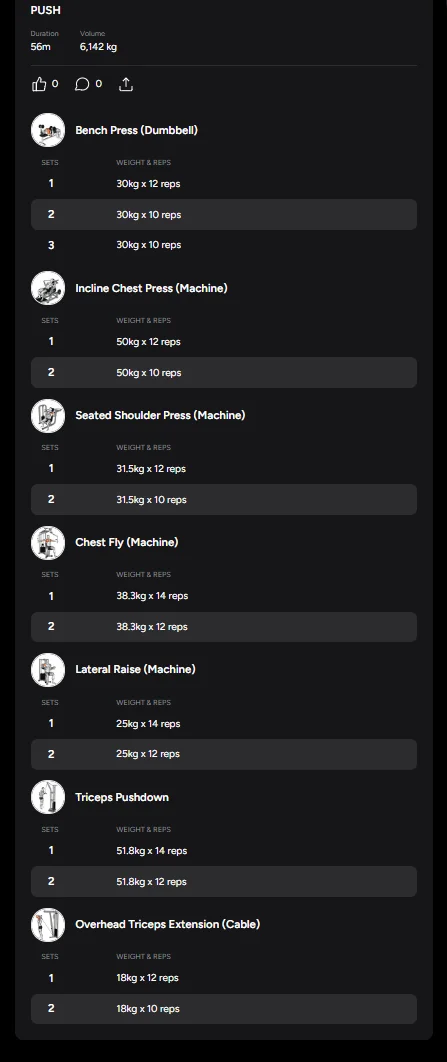Click the Incline Chest Press (Machine) title
447x1062 pixels.
(151, 288)
